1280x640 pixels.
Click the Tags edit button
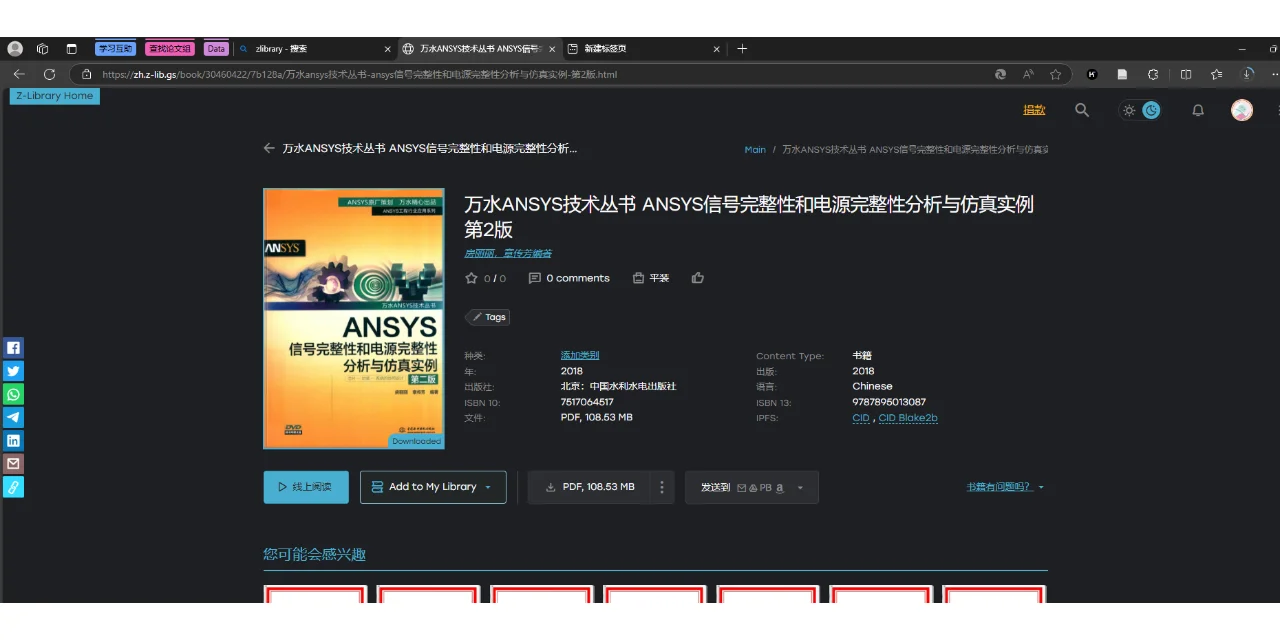(488, 317)
